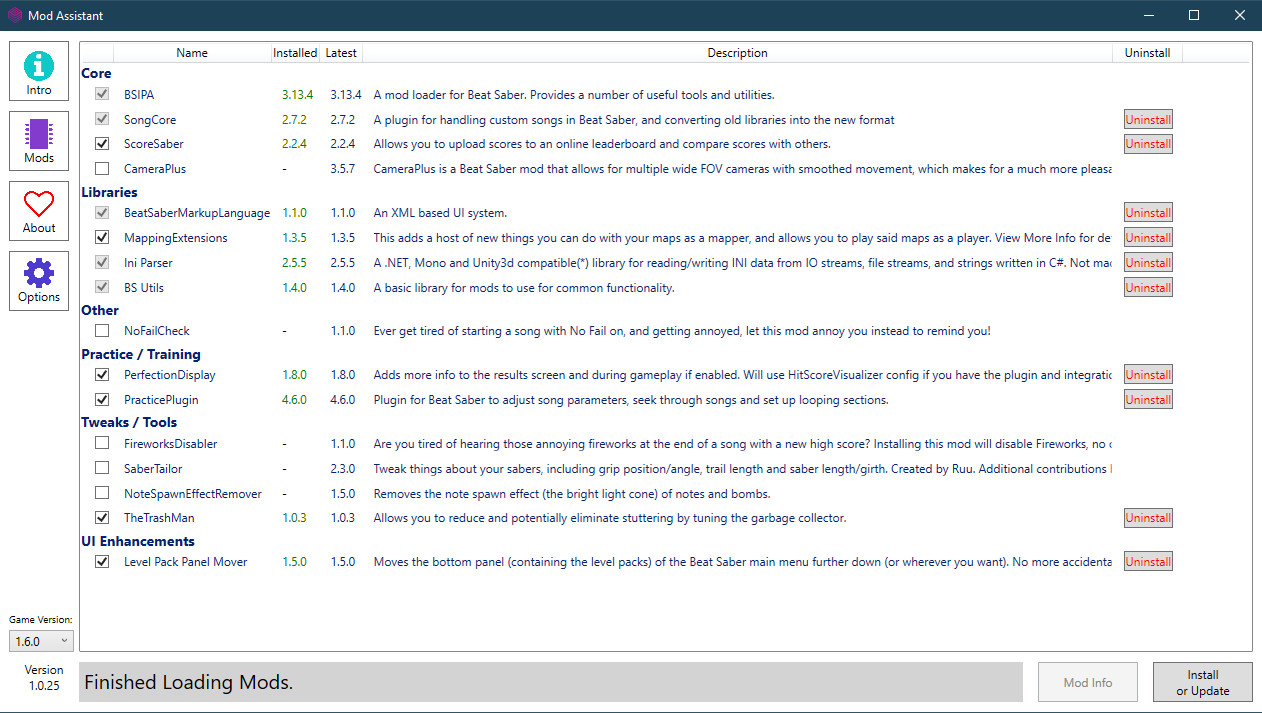Uninstall the ScoreSaber mod

coord(1148,144)
